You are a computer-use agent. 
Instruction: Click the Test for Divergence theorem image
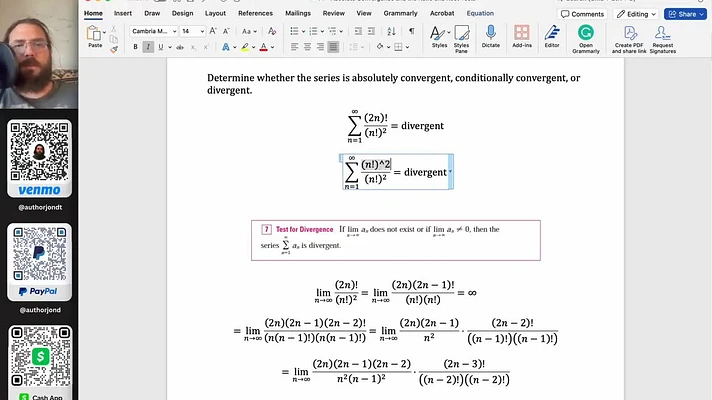(396, 240)
